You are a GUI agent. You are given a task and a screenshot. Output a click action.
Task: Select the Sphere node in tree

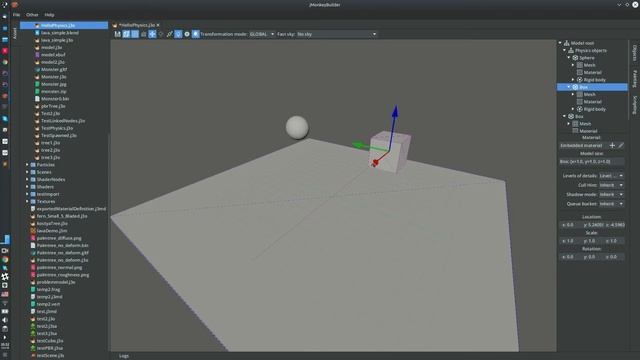point(587,58)
